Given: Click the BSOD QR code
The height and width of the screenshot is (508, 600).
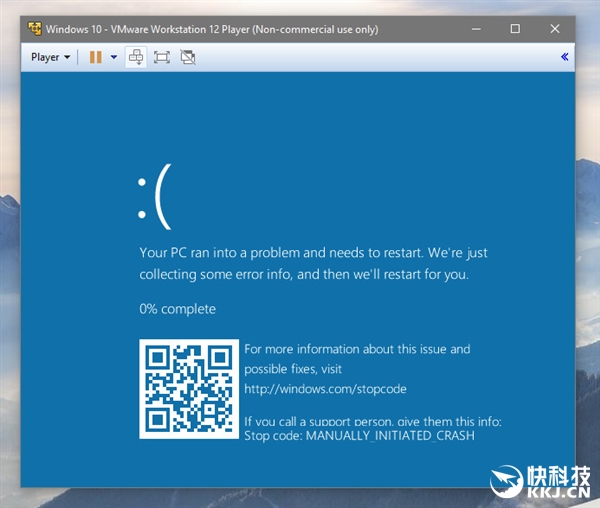Looking at the screenshot, I should pyautogui.click(x=189, y=389).
